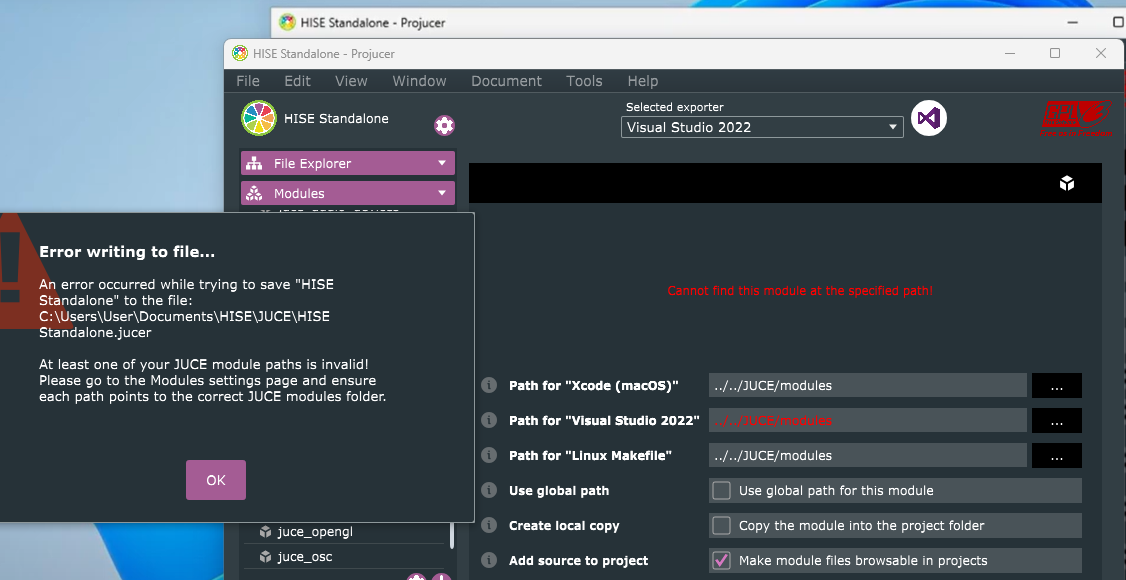
Task: Click info icon beside Path for Xcode (macOS)
Action: tap(489, 386)
